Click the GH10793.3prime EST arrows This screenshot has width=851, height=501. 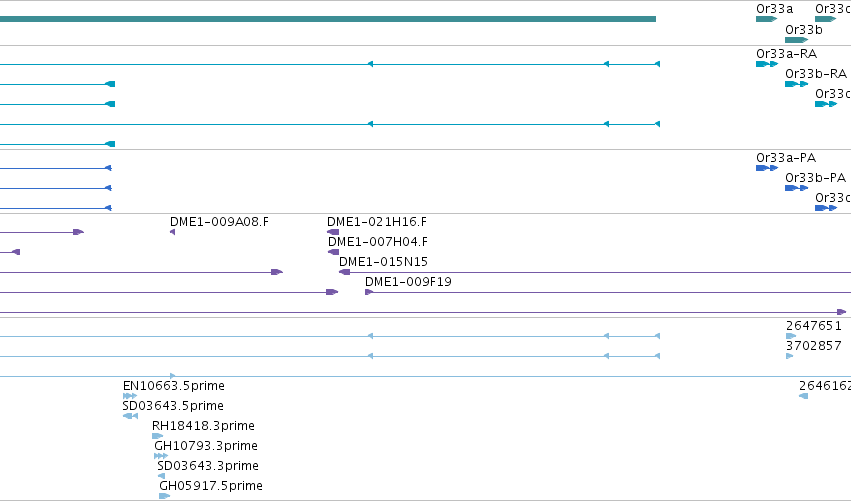pyautogui.click(x=161, y=456)
